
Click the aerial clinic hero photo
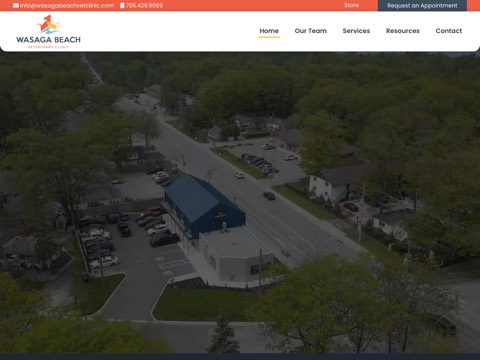tap(240, 203)
